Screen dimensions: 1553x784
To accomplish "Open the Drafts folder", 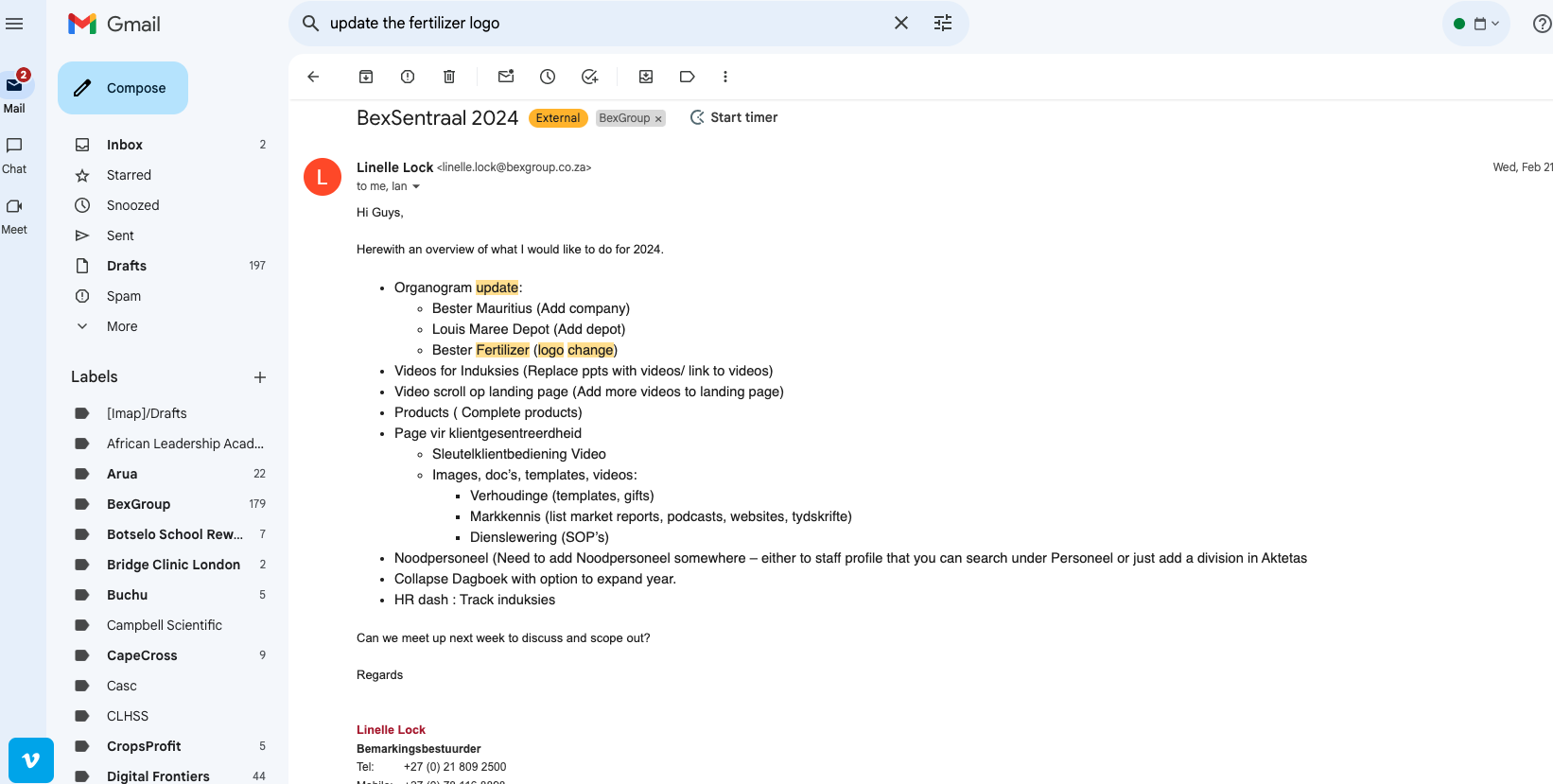I will pos(127,266).
